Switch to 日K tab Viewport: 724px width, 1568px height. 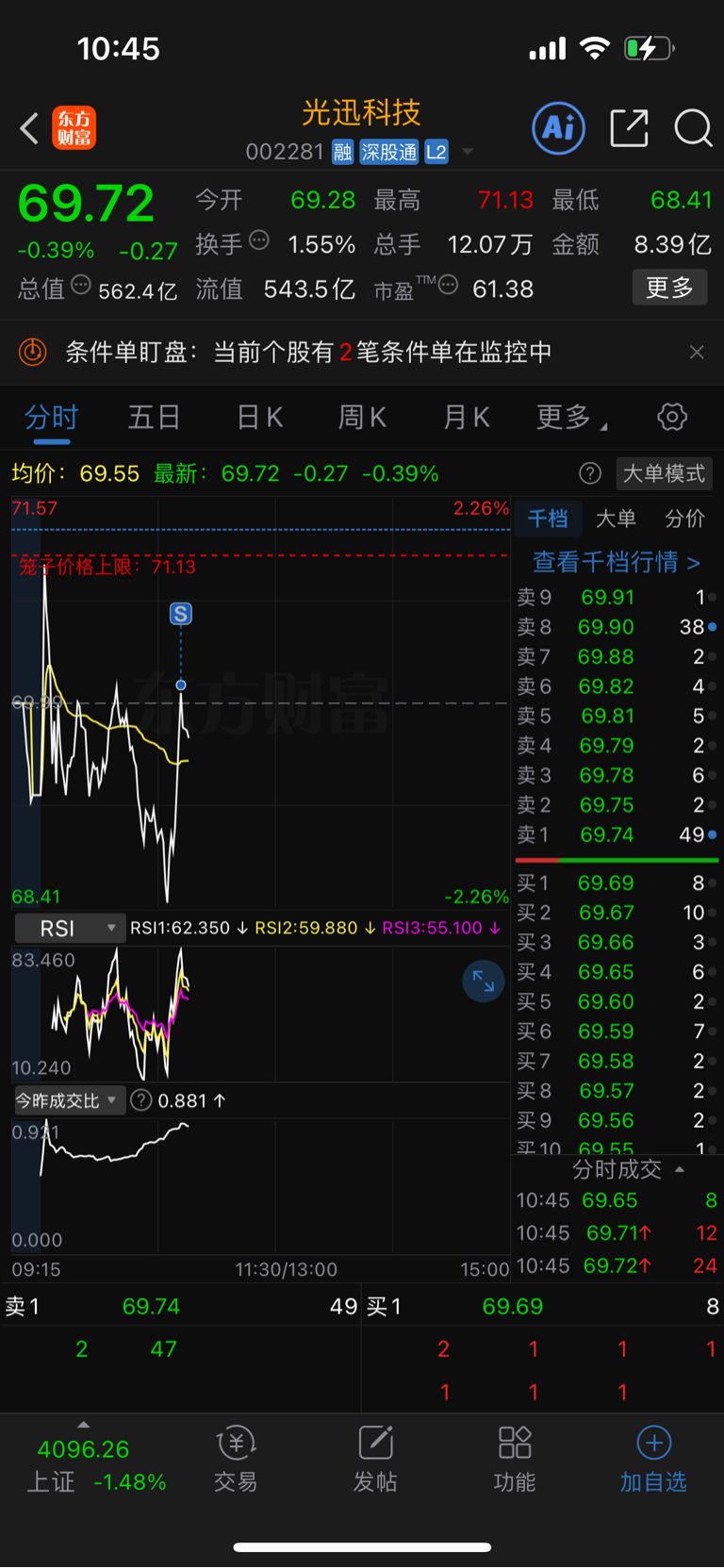[259, 418]
